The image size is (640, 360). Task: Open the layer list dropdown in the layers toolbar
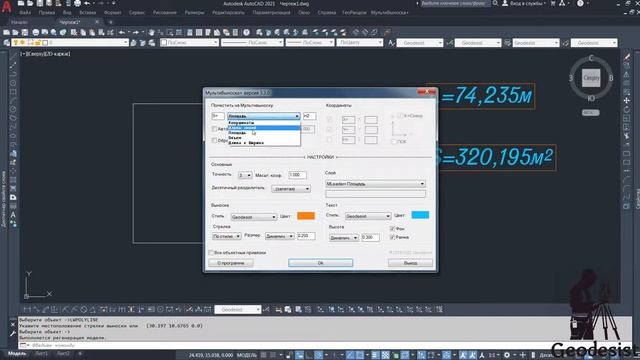[71, 42]
